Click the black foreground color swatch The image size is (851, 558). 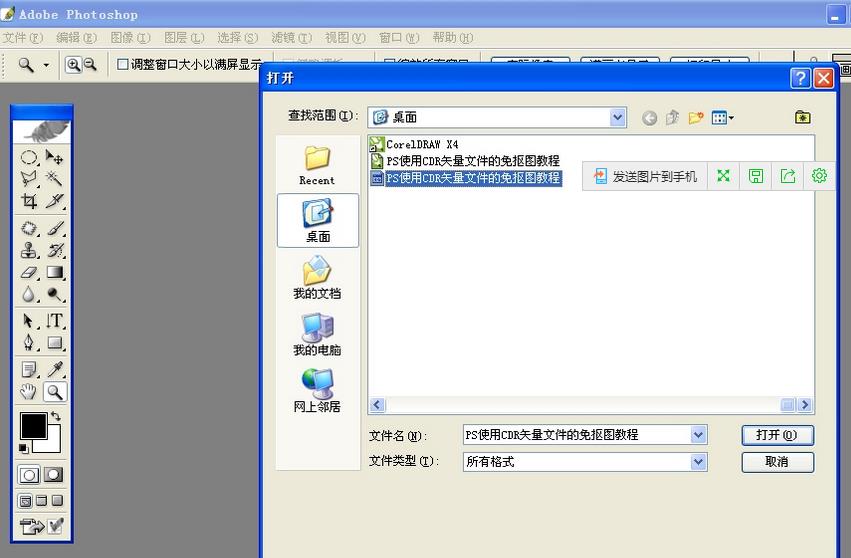[33, 426]
